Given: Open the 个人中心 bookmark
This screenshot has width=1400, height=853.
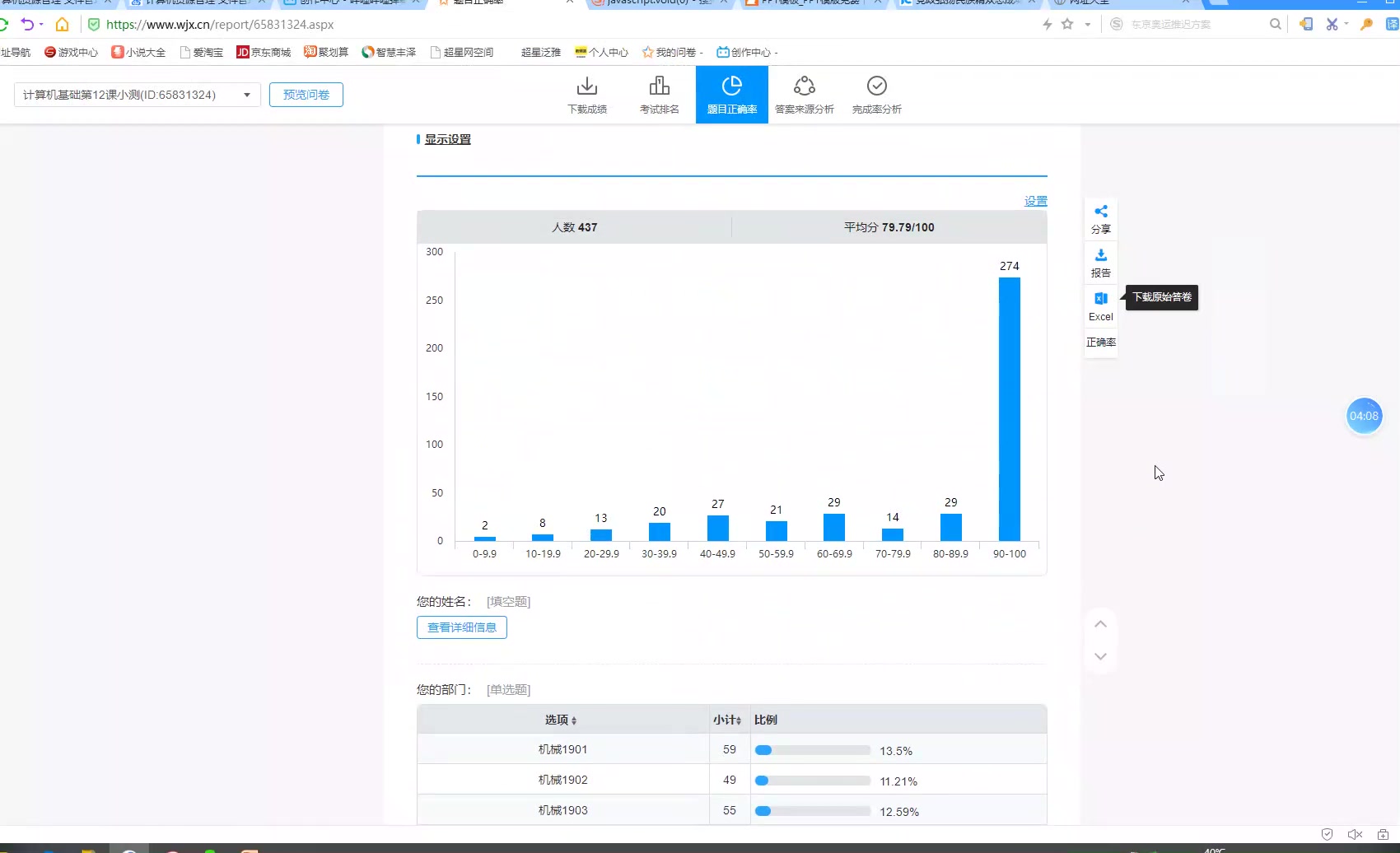Looking at the screenshot, I should click(x=601, y=52).
